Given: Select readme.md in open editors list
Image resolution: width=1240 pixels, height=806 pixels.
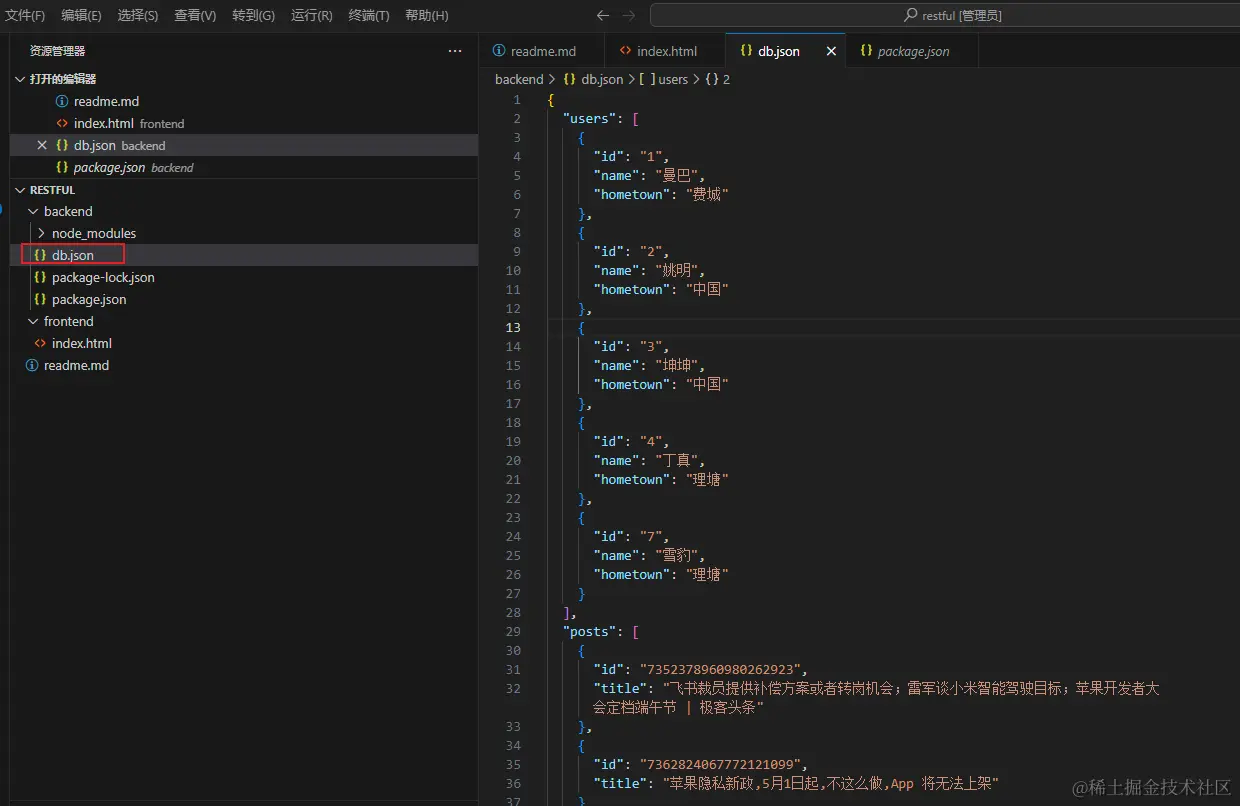Looking at the screenshot, I should 106,102.
